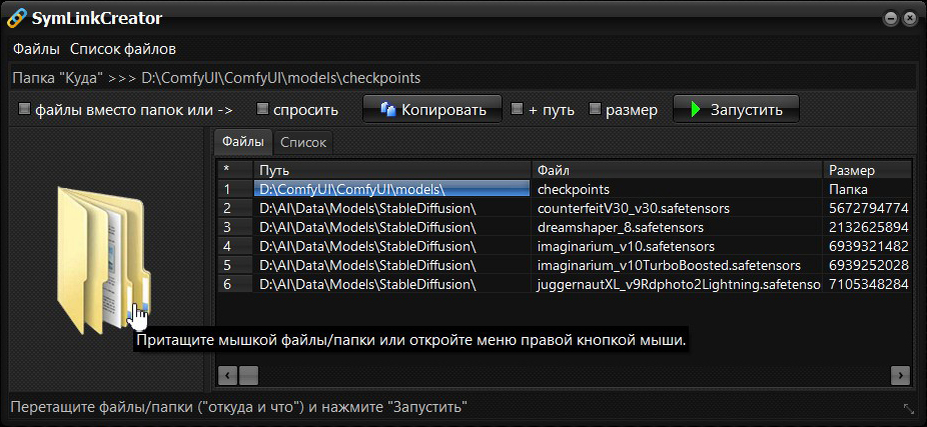This screenshot has width=927, height=427.
Task: Minimize the SymLinkCreator window
Action: pos(890,19)
